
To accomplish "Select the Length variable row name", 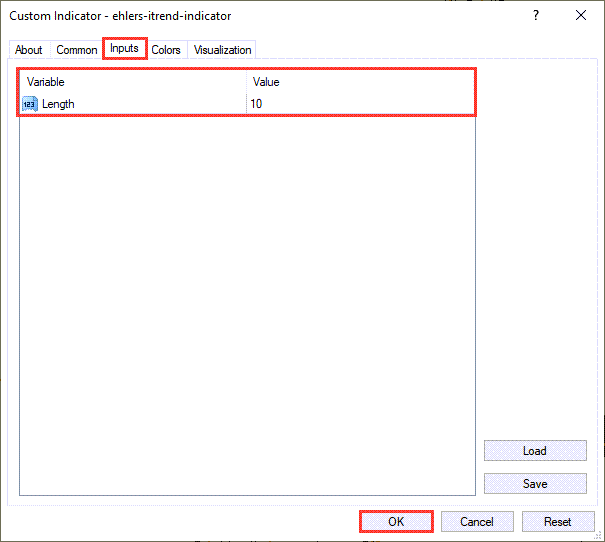I will point(58,104).
